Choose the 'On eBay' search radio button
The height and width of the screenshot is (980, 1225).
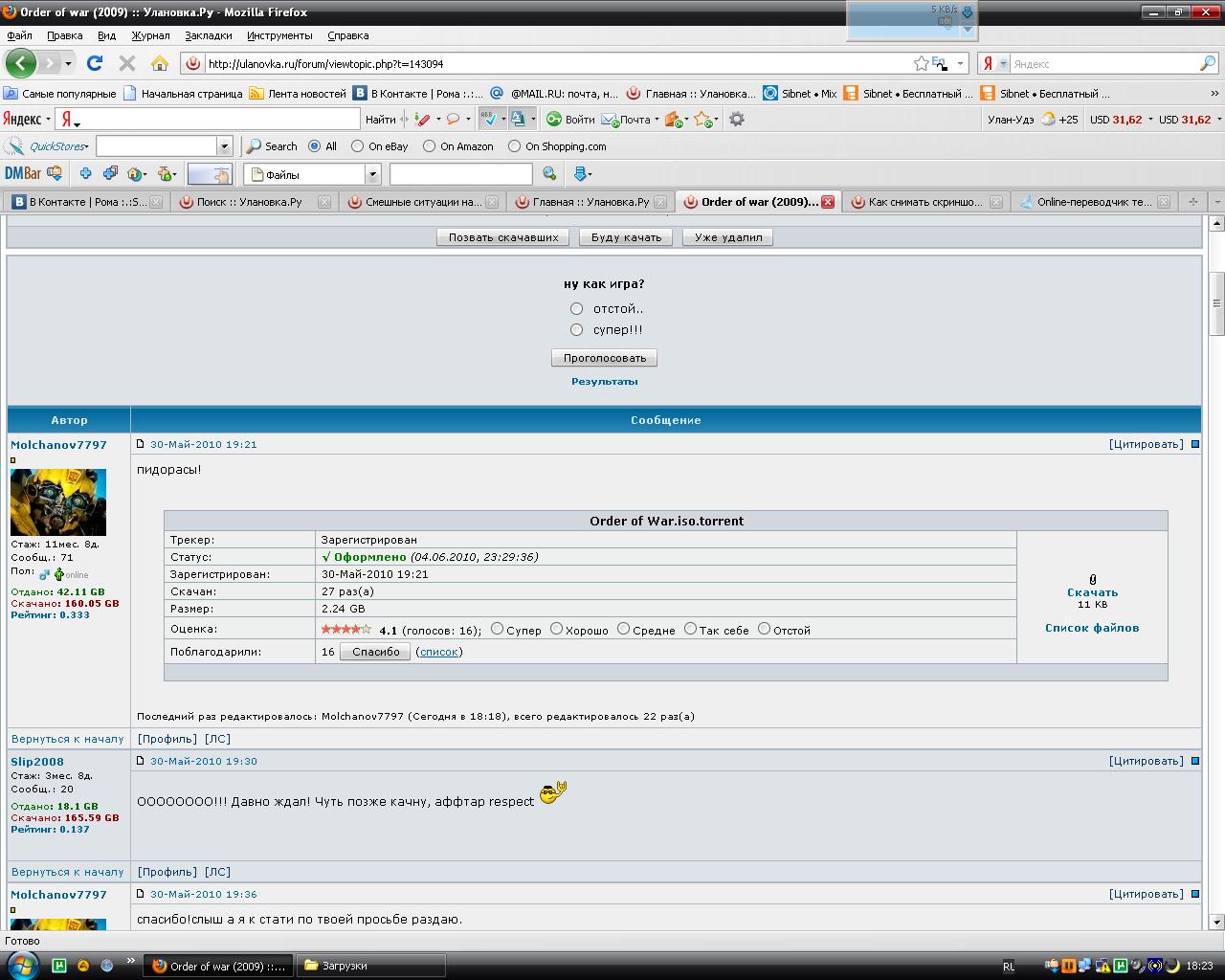point(358,146)
